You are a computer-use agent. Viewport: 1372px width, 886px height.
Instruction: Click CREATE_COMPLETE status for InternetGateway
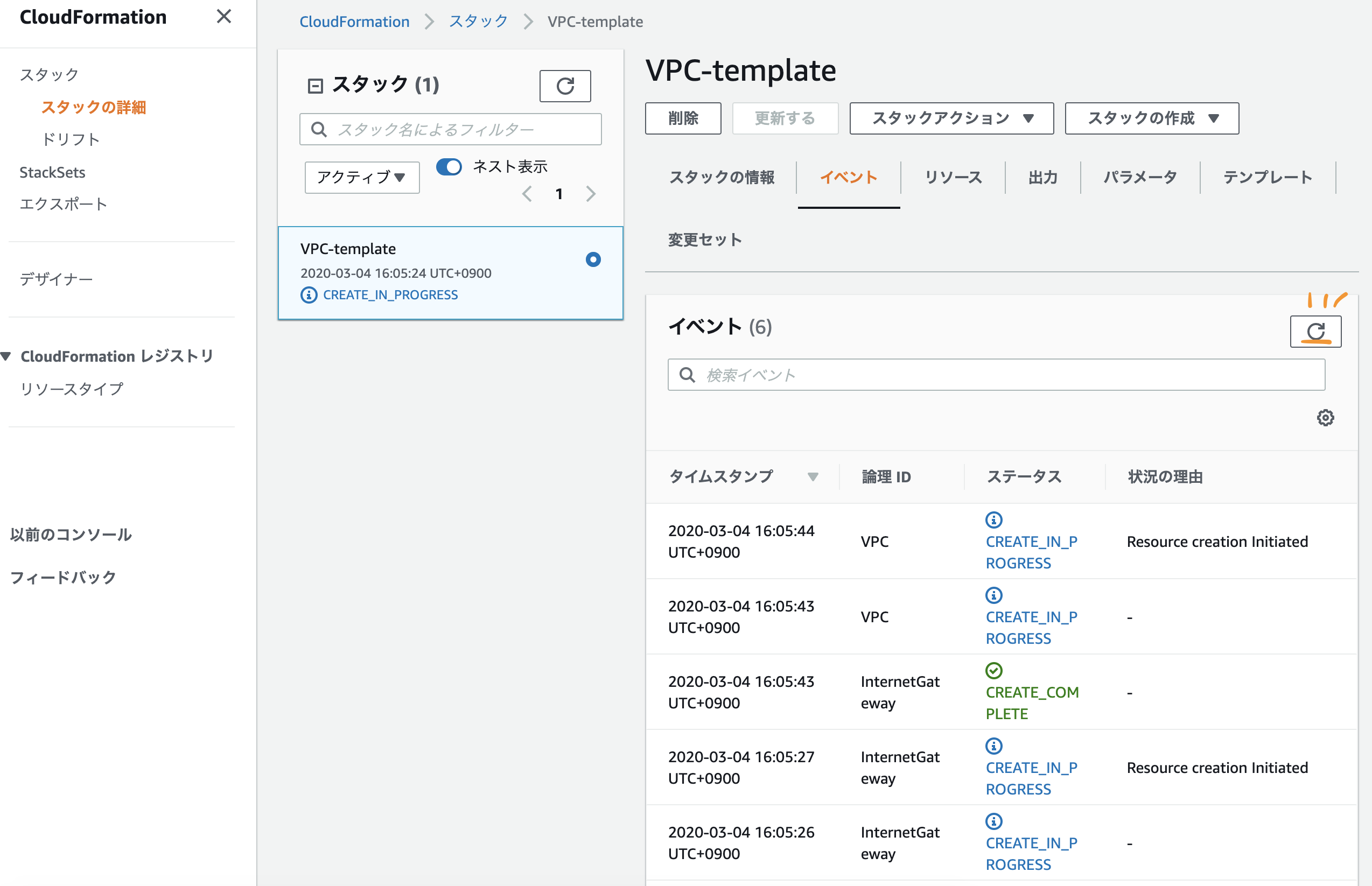(x=1032, y=703)
